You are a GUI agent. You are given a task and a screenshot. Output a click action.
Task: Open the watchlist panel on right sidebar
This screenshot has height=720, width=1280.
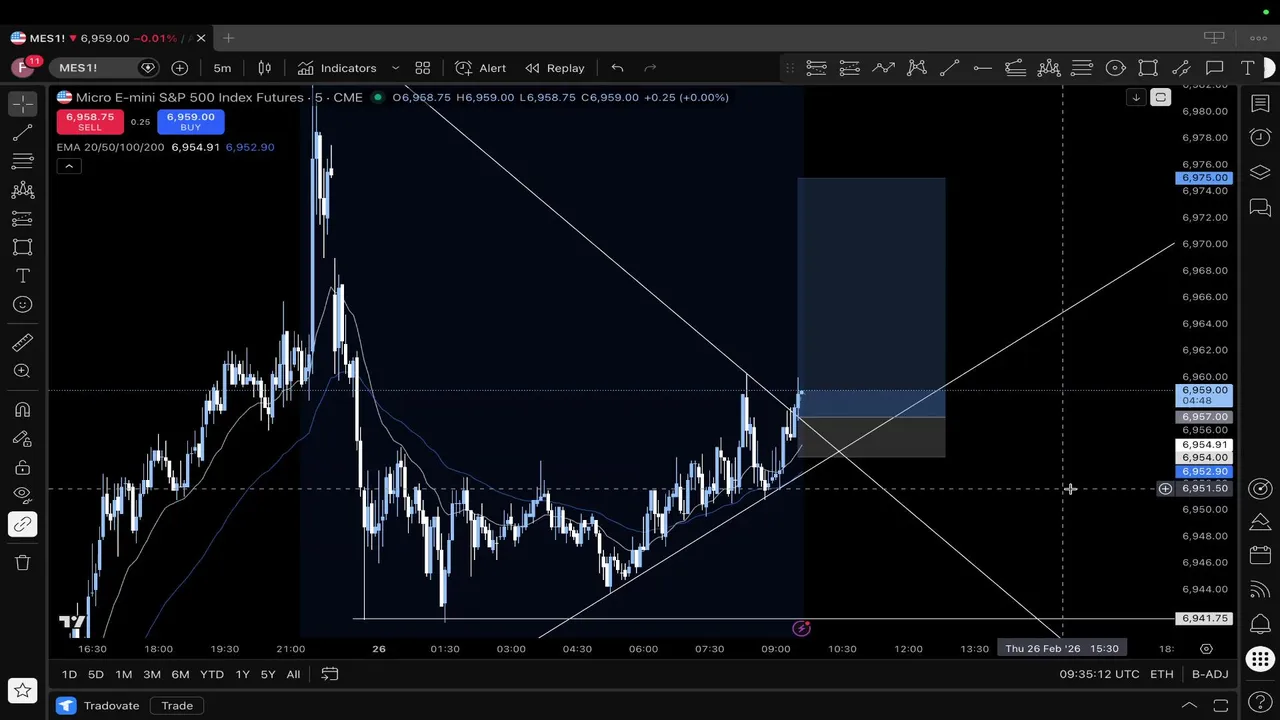click(1260, 104)
